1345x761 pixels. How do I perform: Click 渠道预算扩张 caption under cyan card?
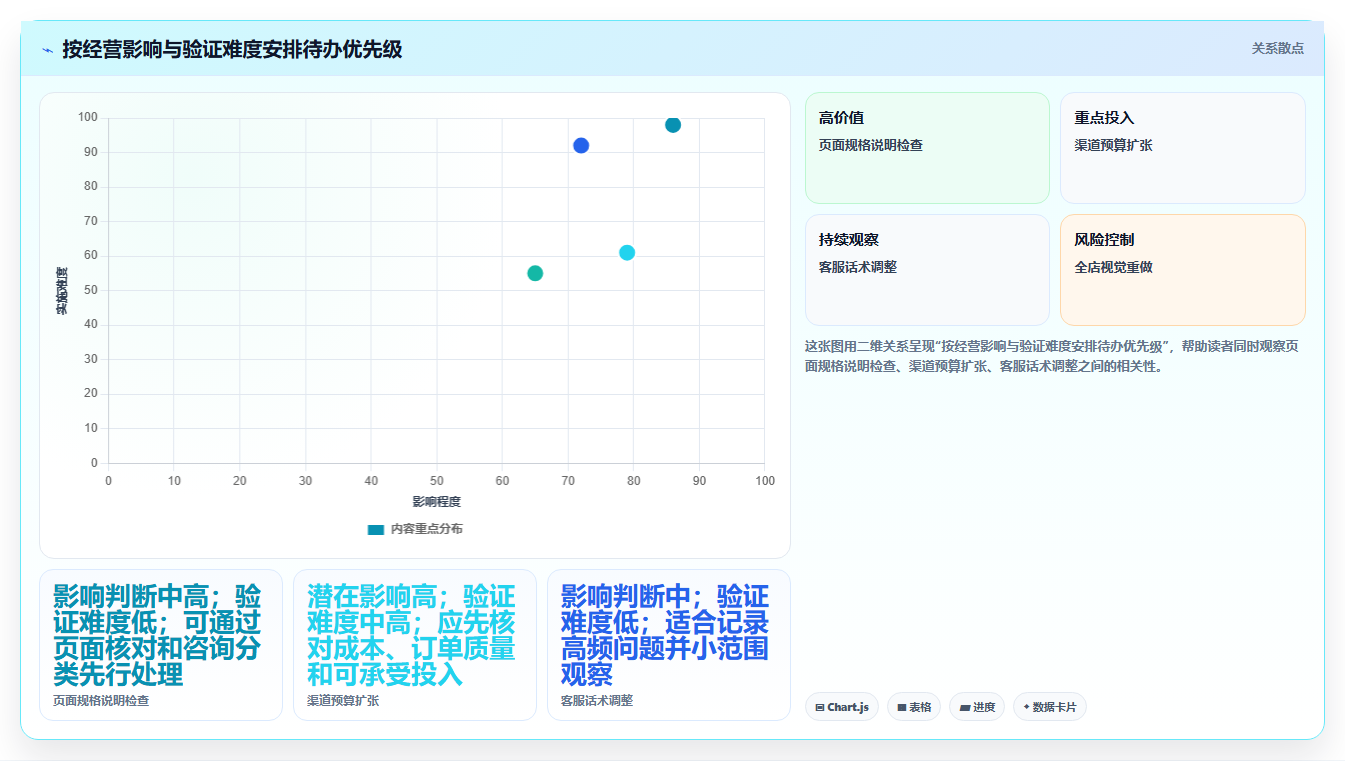pos(343,701)
